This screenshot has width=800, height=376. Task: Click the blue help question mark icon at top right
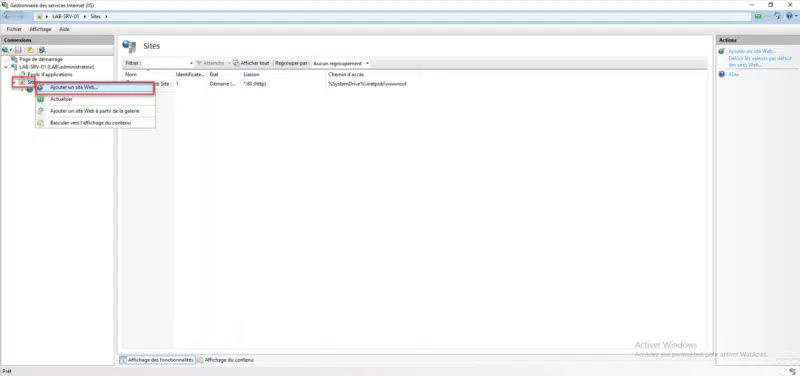click(789, 16)
